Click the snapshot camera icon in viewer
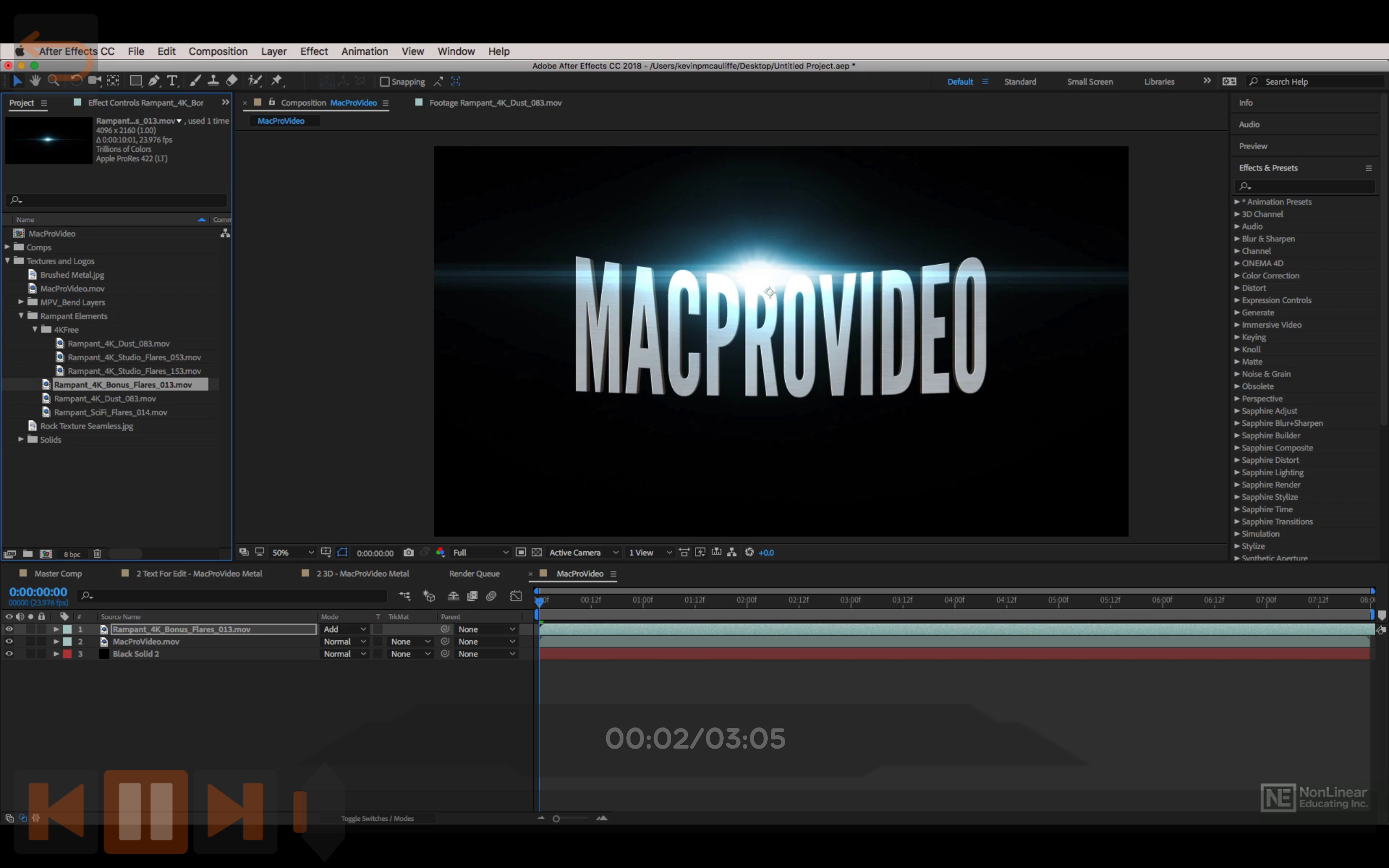Screen dimensions: 1389x868 click(409, 552)
